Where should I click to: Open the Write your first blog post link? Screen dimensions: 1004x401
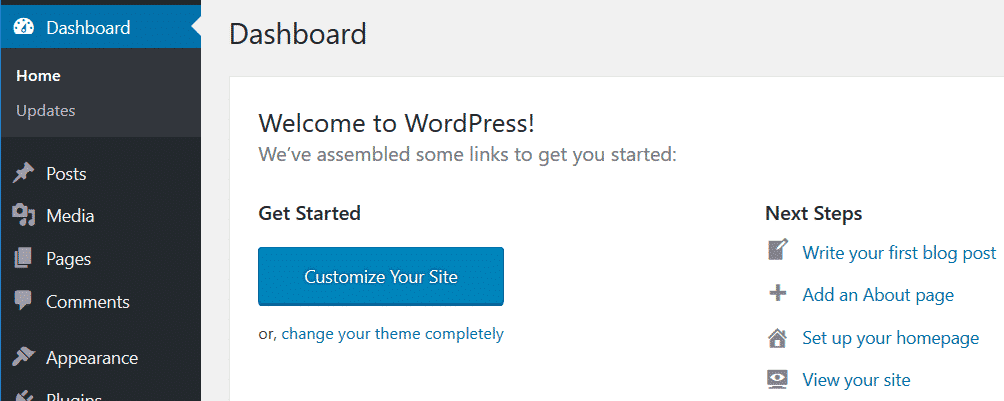(x=899, y=252)
